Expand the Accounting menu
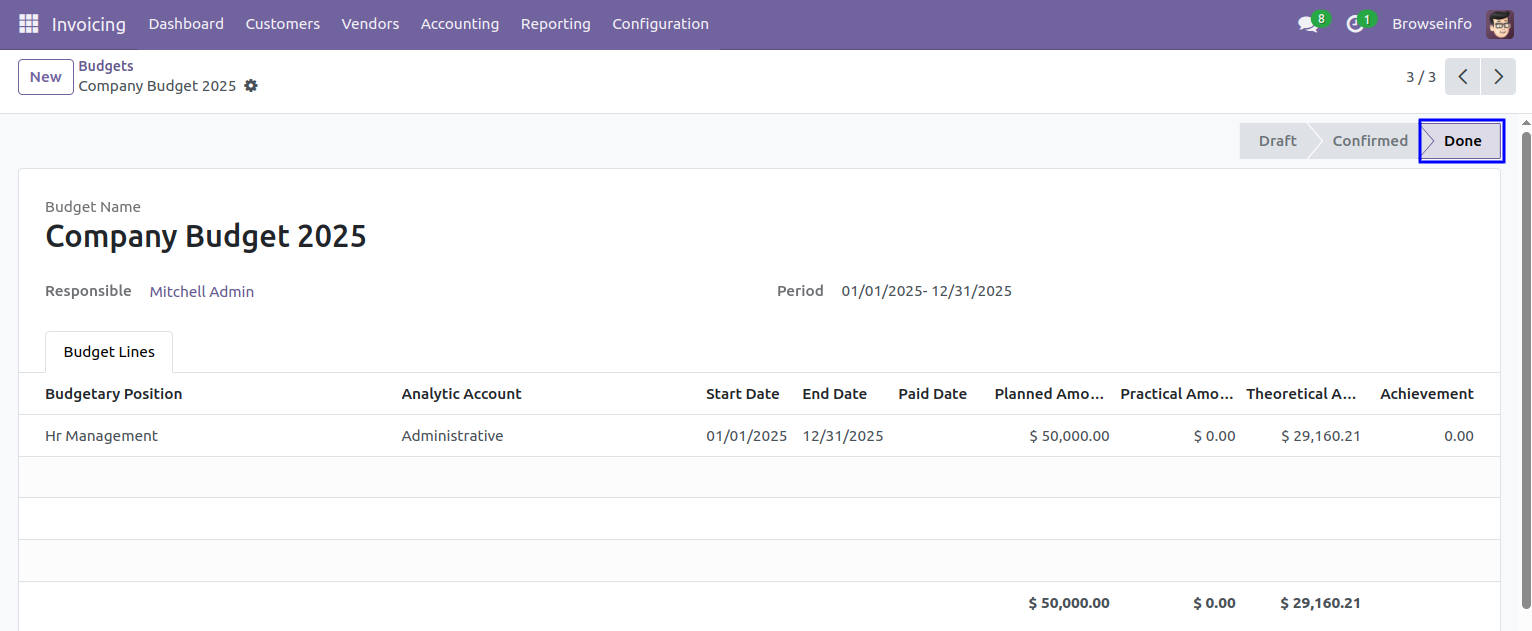Viewport: 1532px width, 631px height. (459, 24)
